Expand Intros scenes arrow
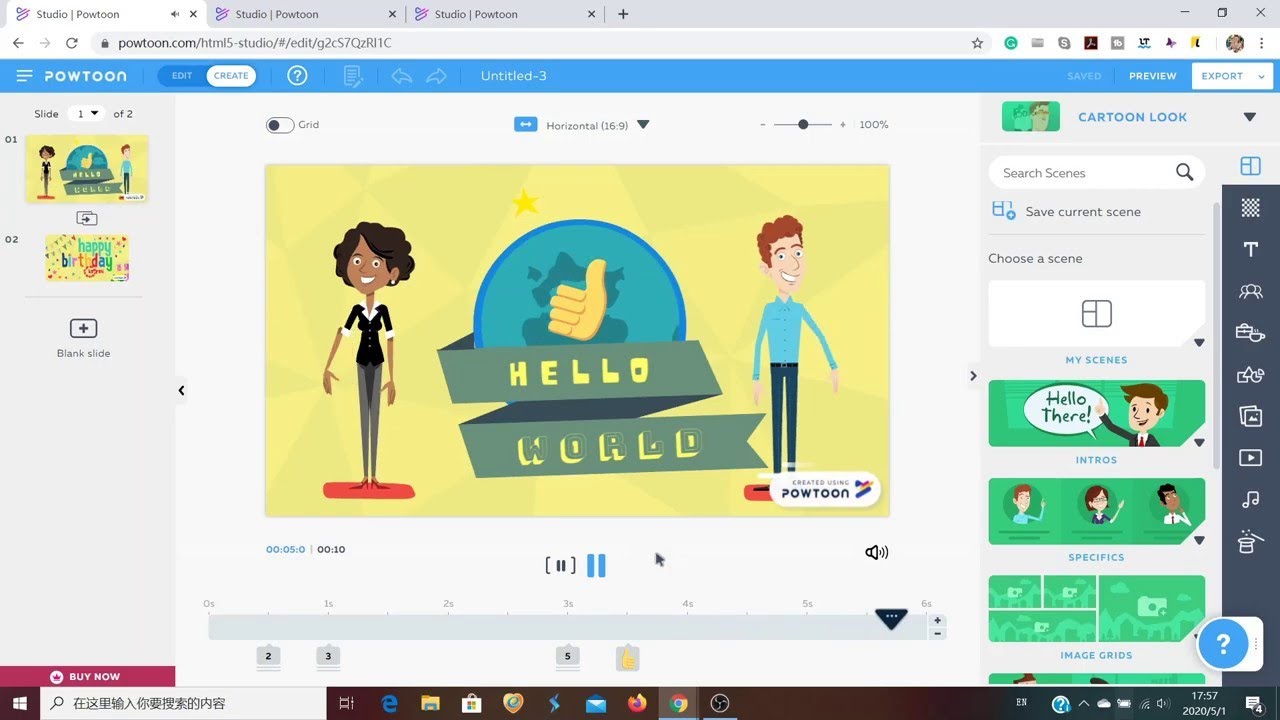This screenshot has height=720, width=1280. click(x=1199, y=442)
